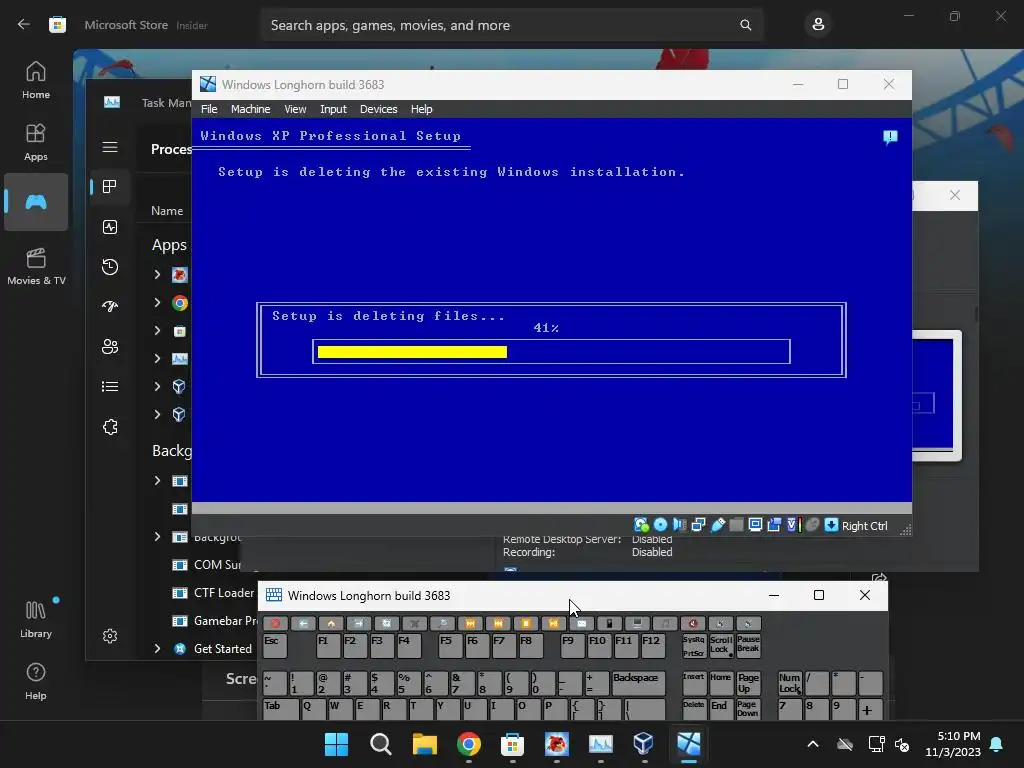
Task: Click the Name column header in Task Manager
Action: 167,210
